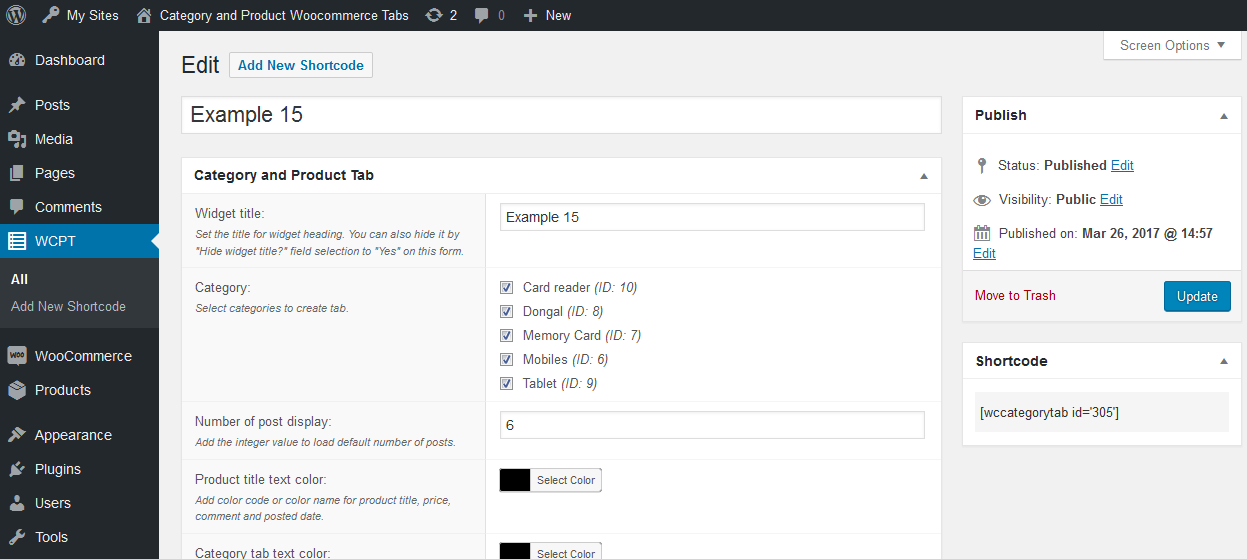This screenshot has width=1247, height=559.
Task: Edit the published date link
Action: (984, 253)
